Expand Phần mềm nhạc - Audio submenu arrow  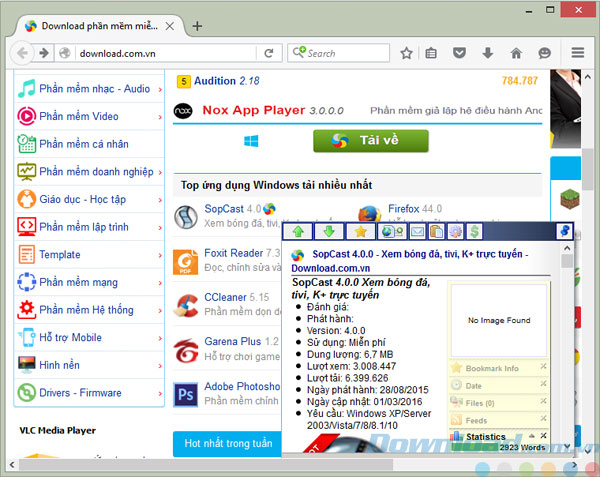point(160,90)
